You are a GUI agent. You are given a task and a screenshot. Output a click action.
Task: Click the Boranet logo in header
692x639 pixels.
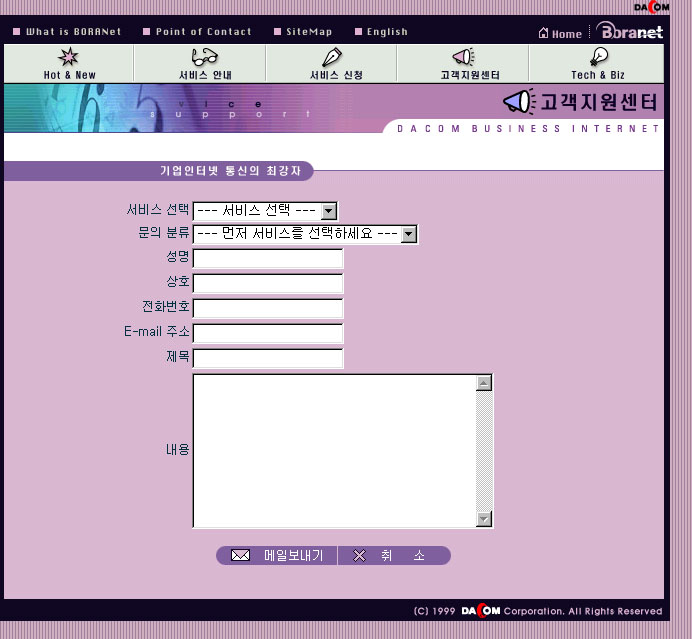630,30
